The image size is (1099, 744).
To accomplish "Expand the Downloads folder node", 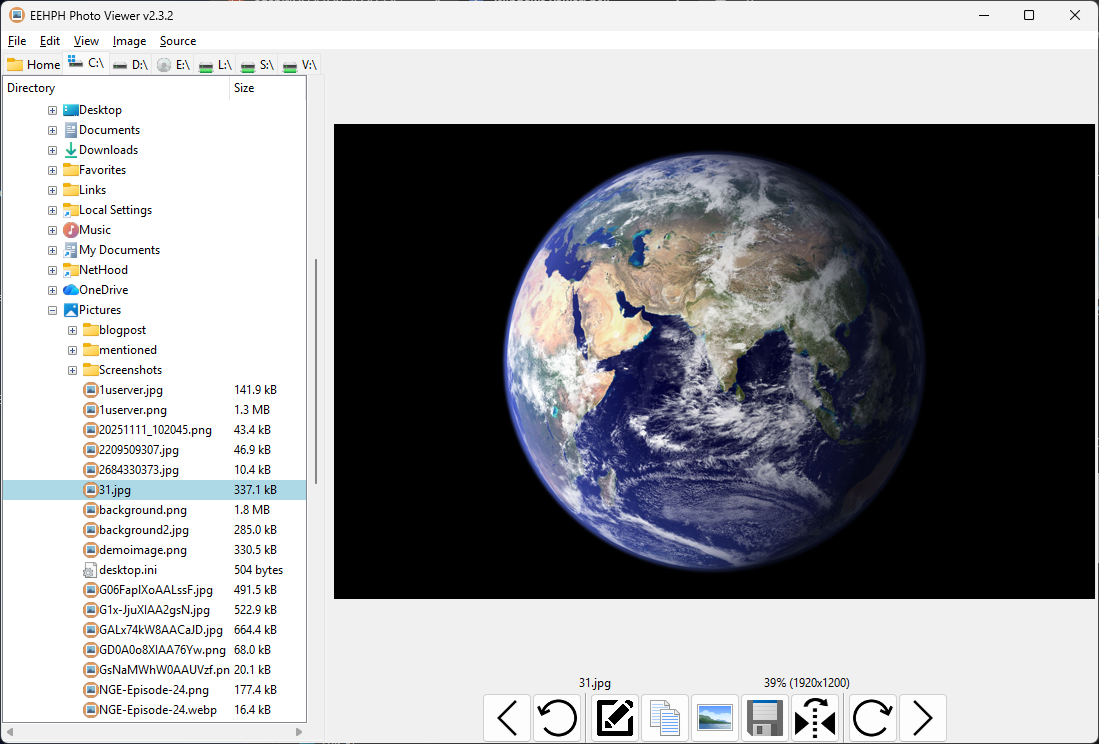I will pos(53,150).
